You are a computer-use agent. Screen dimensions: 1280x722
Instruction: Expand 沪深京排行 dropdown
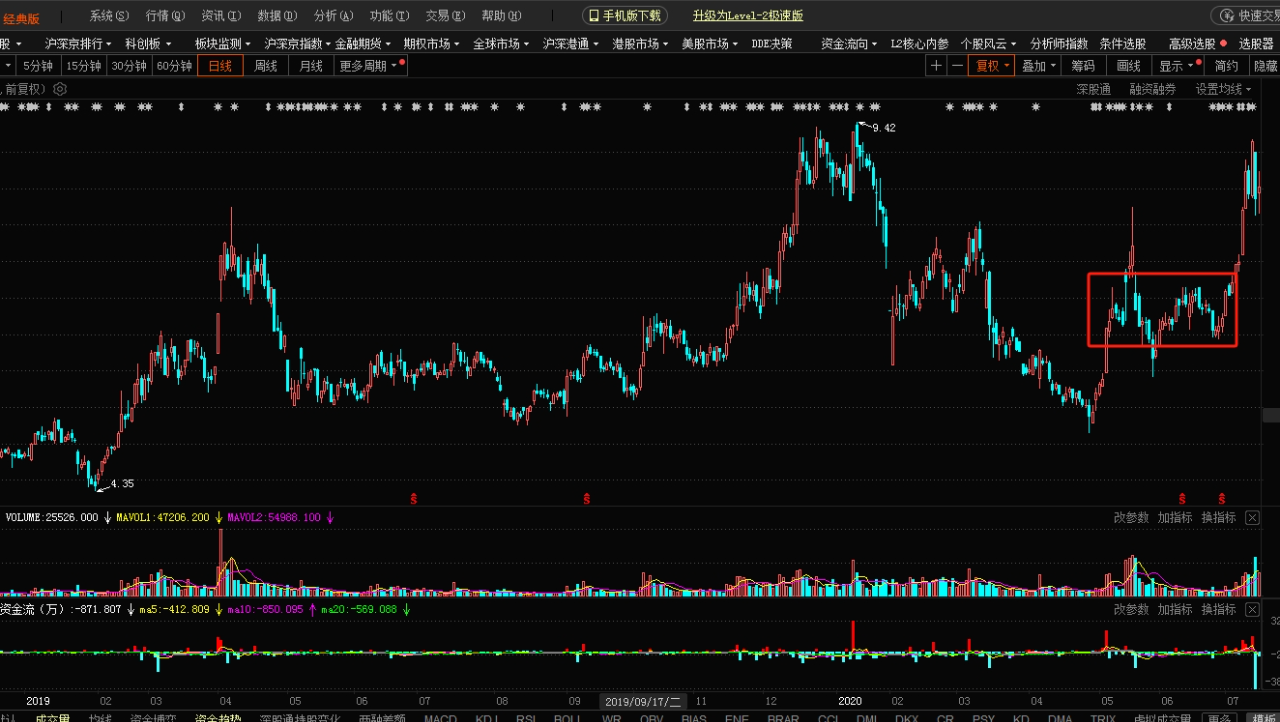click(x=79, y=44)
